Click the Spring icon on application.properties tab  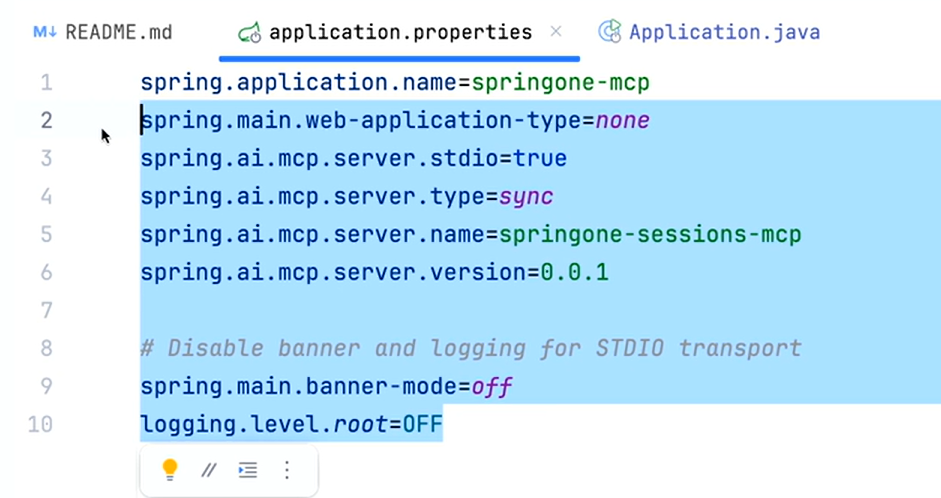[x=250, y=33]
